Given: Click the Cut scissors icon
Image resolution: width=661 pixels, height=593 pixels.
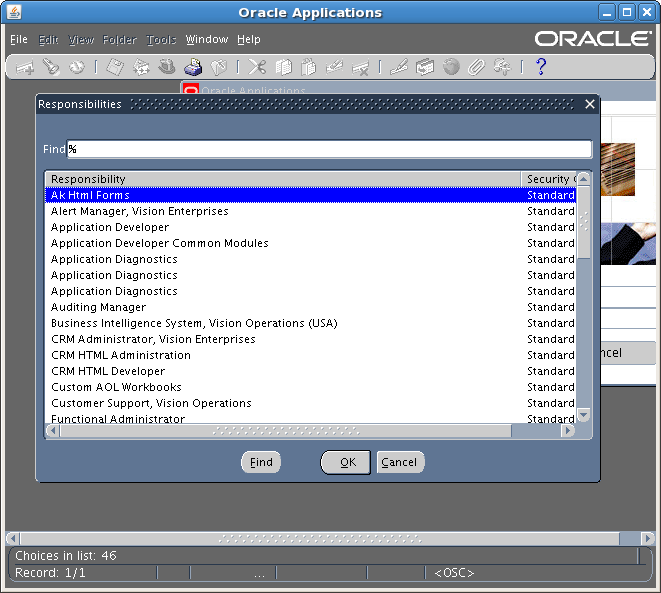Looking at the screenshot, I should [x=257, y=67].
